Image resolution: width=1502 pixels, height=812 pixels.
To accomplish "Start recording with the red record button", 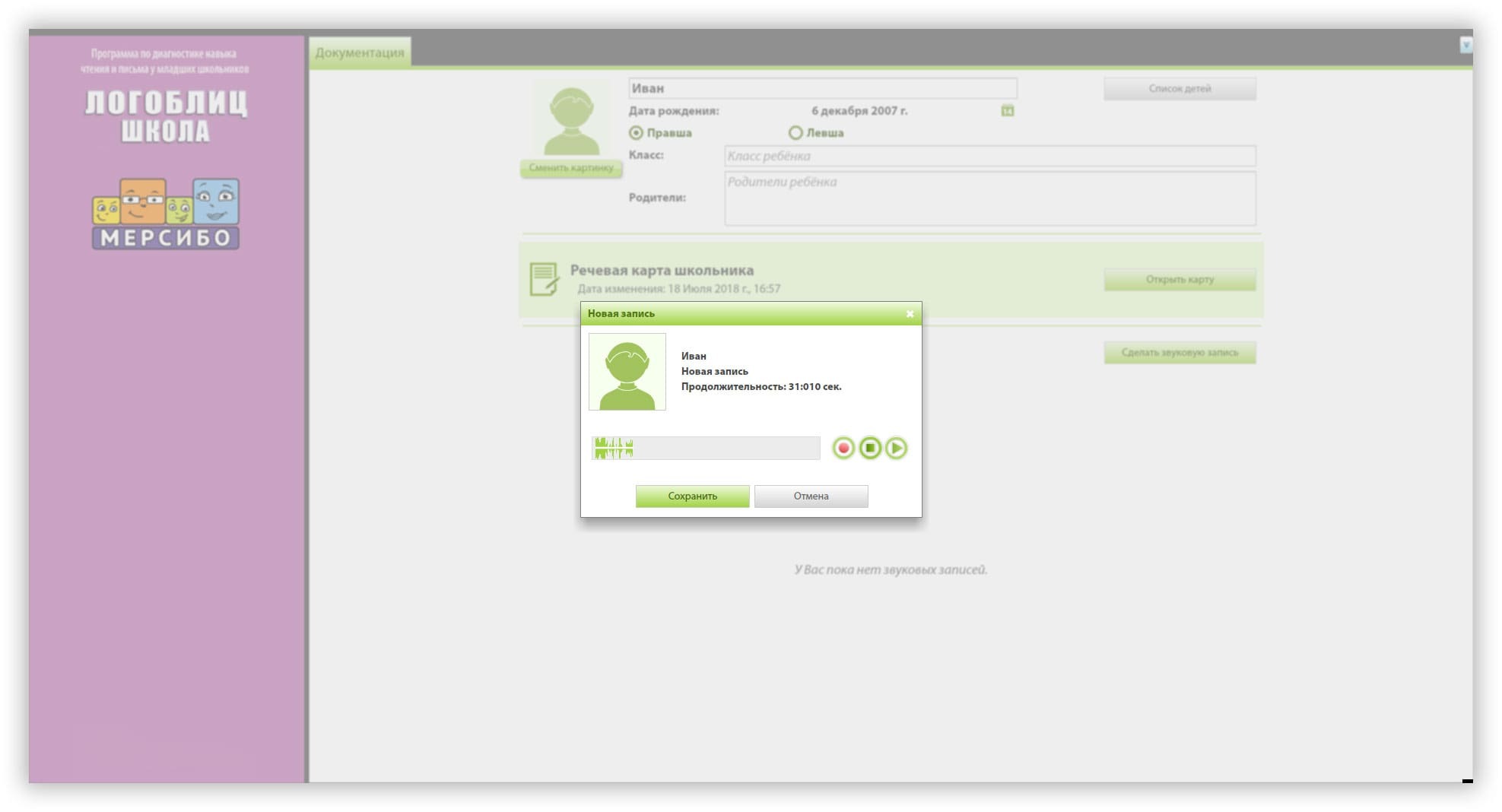I will 843,448.
